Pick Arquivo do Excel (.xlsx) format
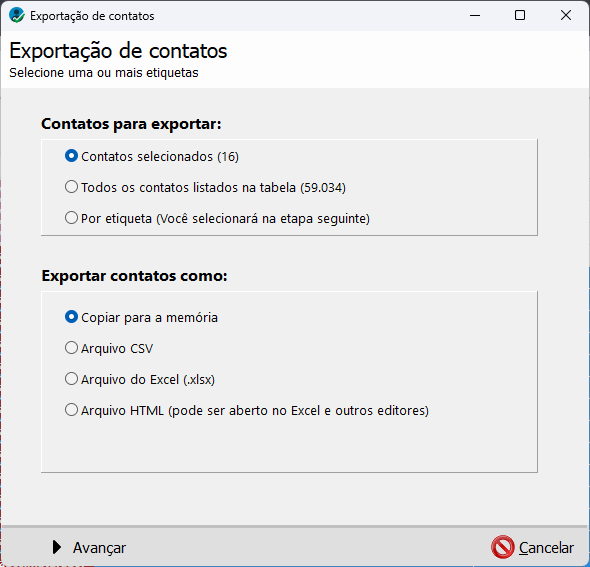Image resolution: width=590 pixels, height=567 pixels. pos(140,379)
